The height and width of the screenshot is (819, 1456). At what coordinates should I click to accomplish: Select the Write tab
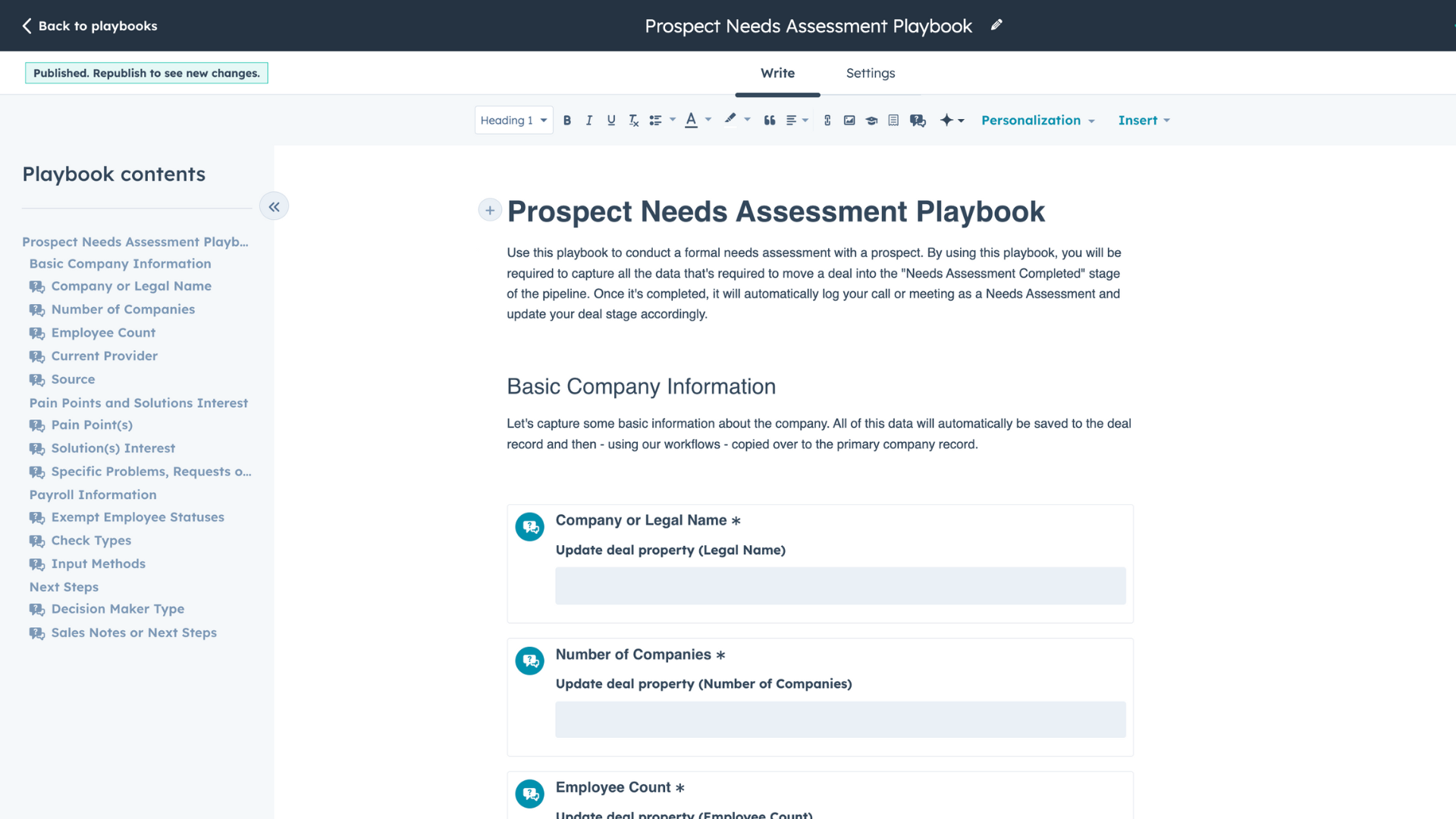point(777,74)
